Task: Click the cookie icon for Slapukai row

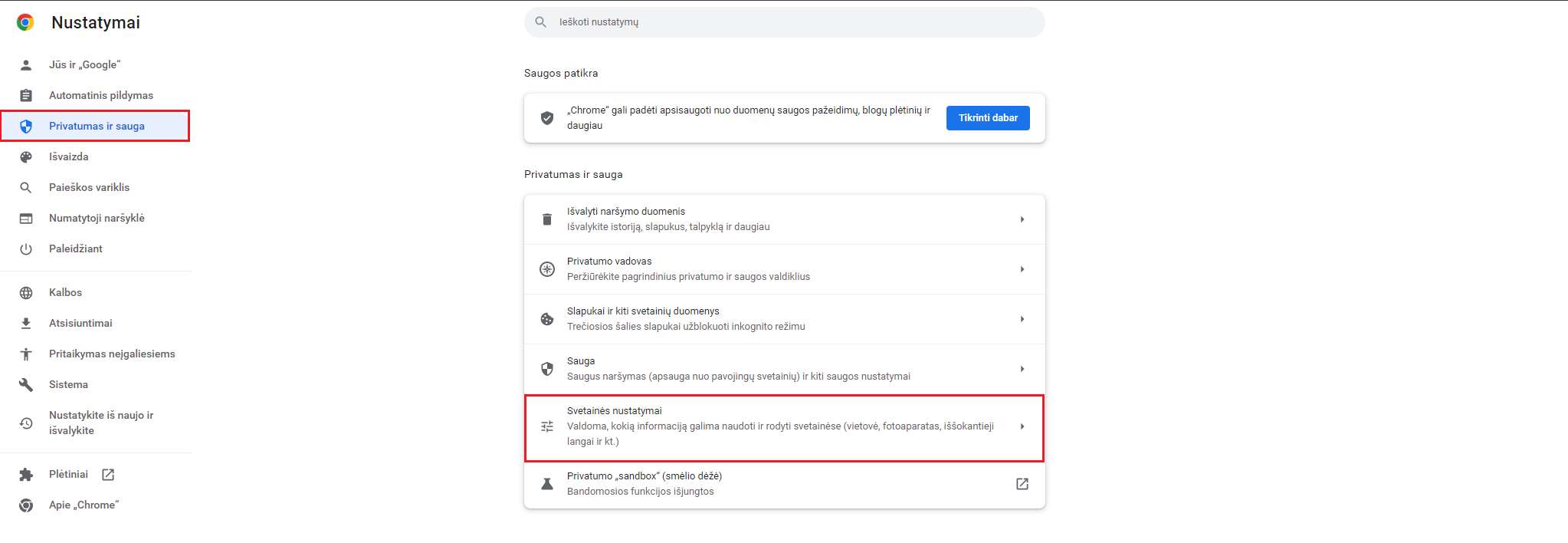Action: click(x=547, y=319)
